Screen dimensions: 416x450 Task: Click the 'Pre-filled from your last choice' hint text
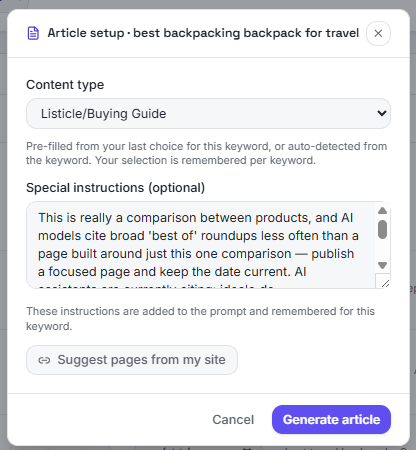tap(207, 153)
